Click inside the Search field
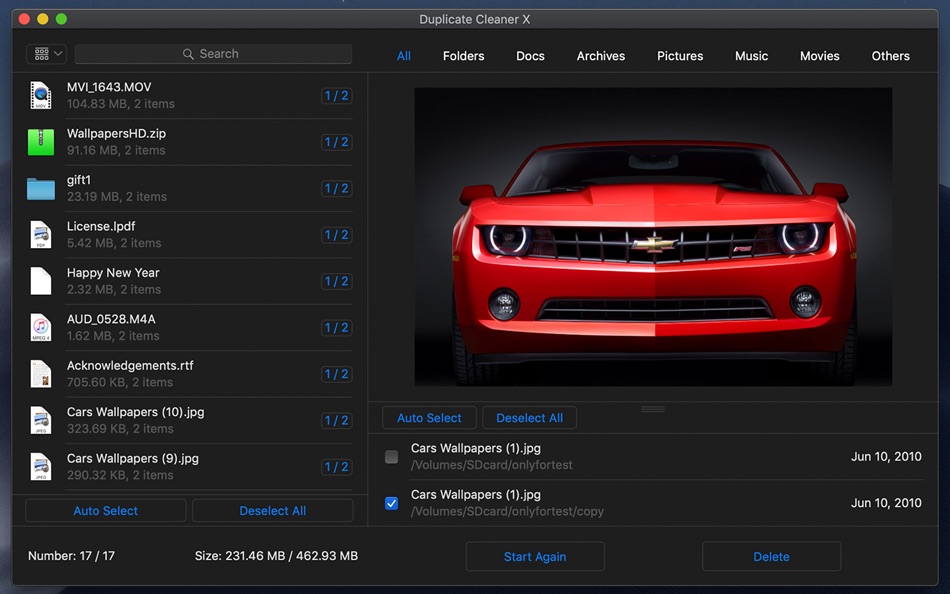Screen dimensions: 950x594 (213, 54)
